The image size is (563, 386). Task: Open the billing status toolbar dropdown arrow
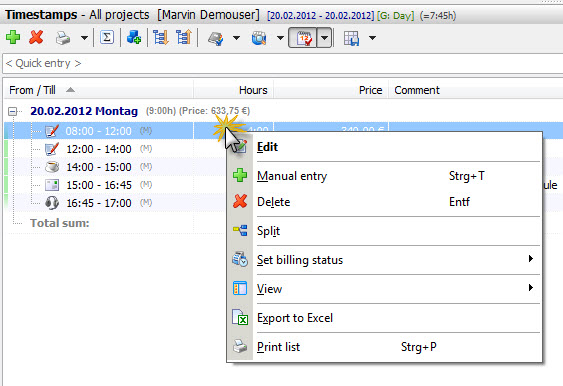236,38
